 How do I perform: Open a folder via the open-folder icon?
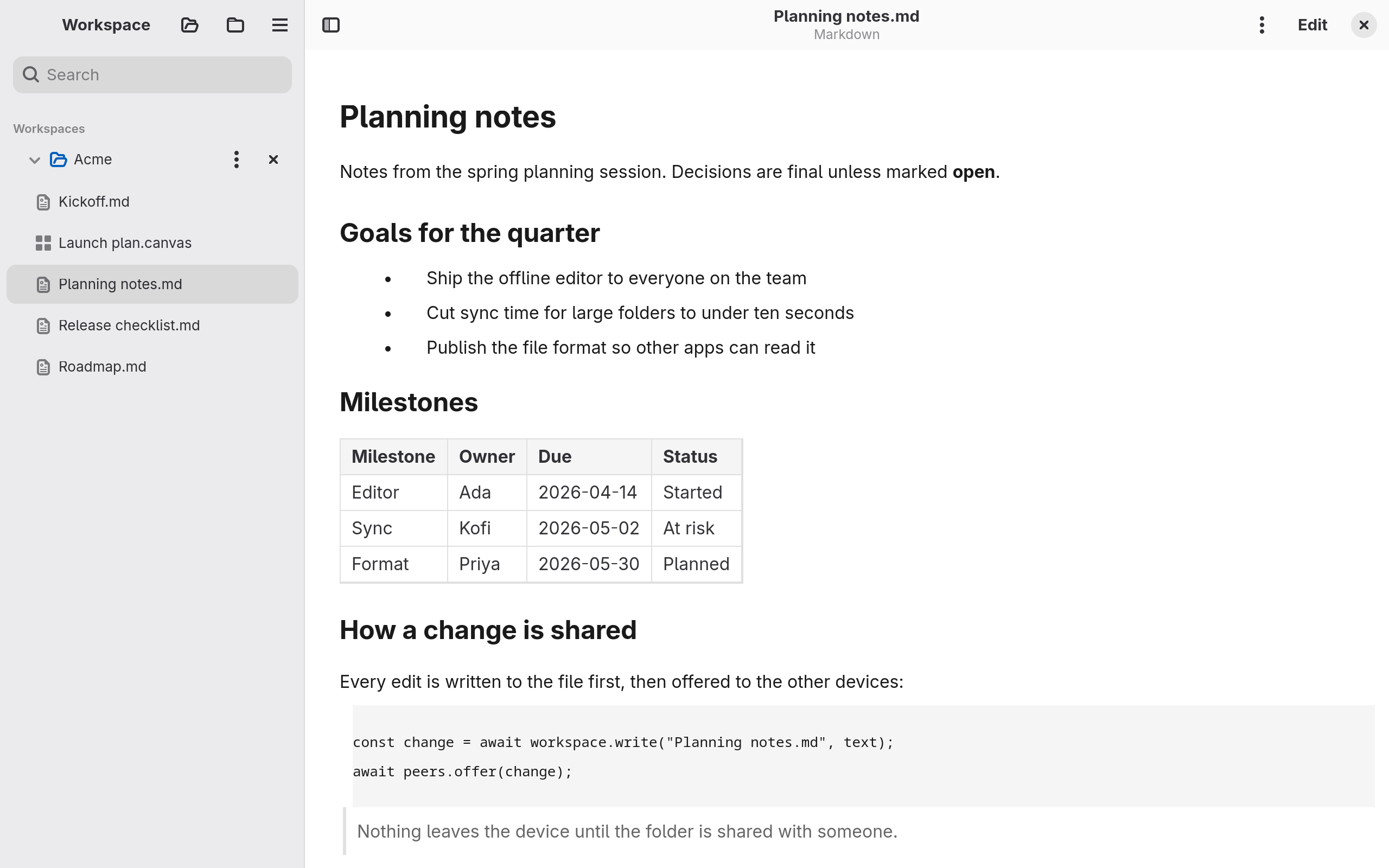tap(189, 25)
